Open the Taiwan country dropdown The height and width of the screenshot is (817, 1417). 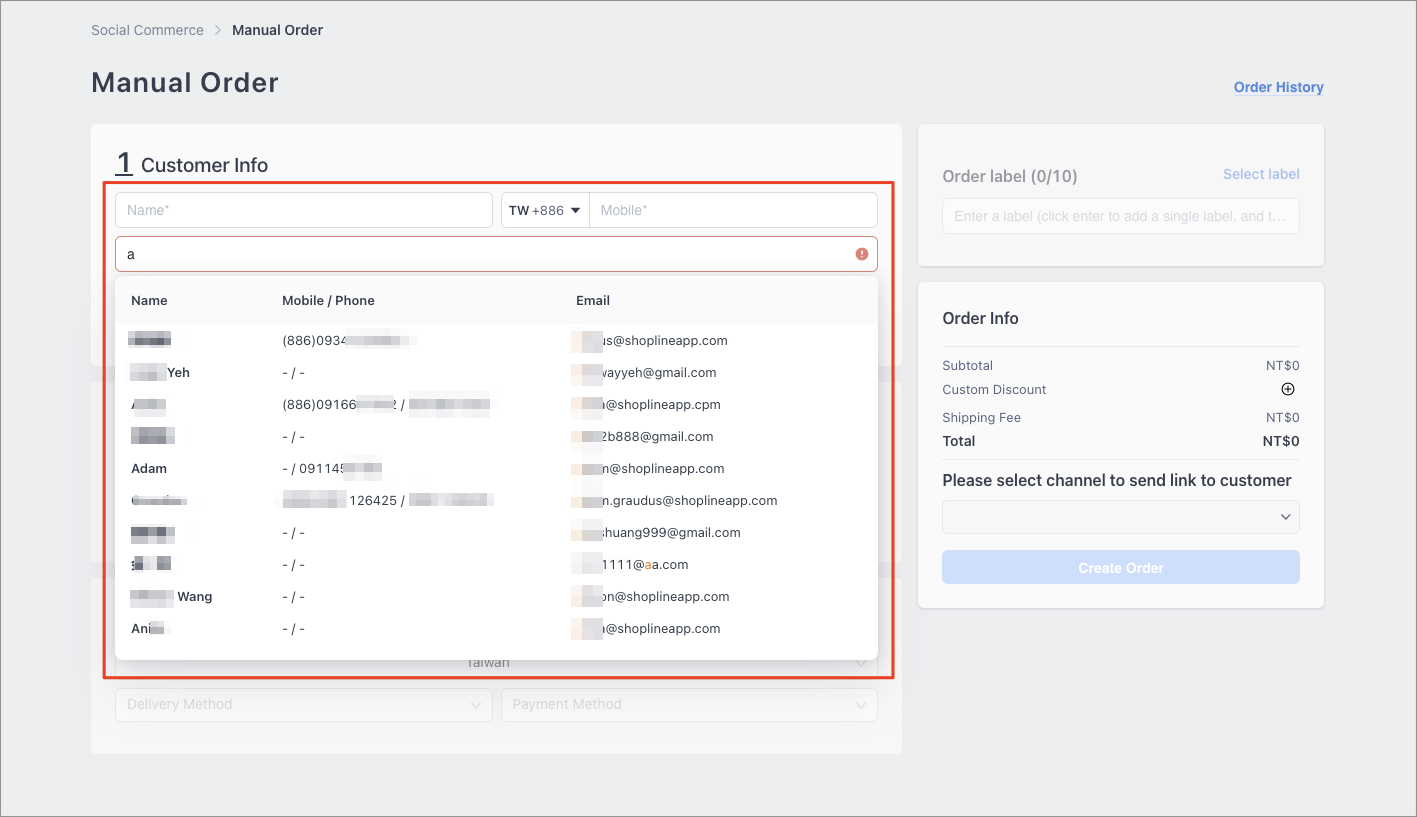496,665
